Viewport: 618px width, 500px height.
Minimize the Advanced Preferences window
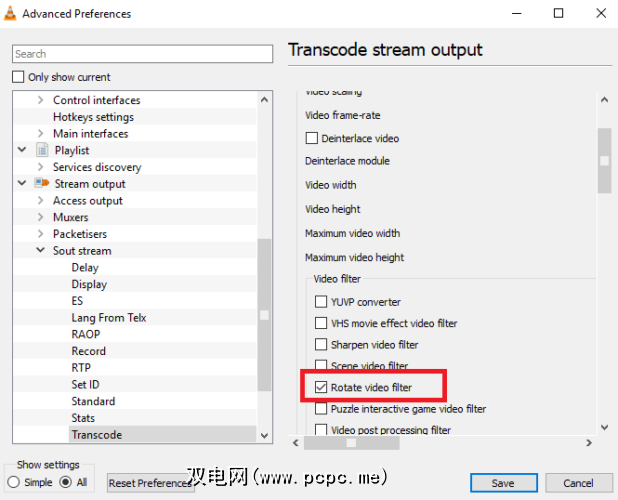[x=517, y=13]
